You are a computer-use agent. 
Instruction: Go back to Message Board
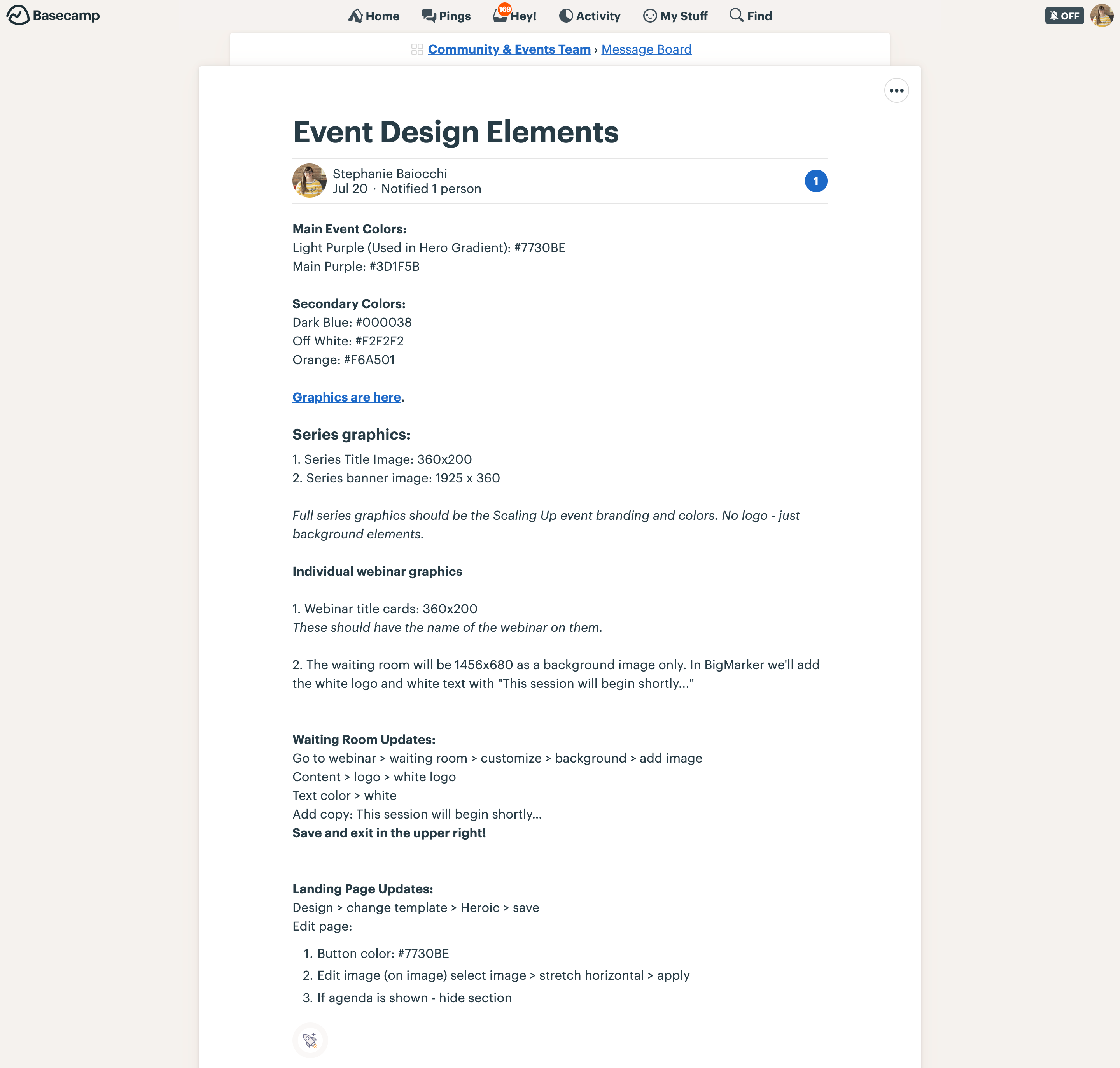(646, 49)
